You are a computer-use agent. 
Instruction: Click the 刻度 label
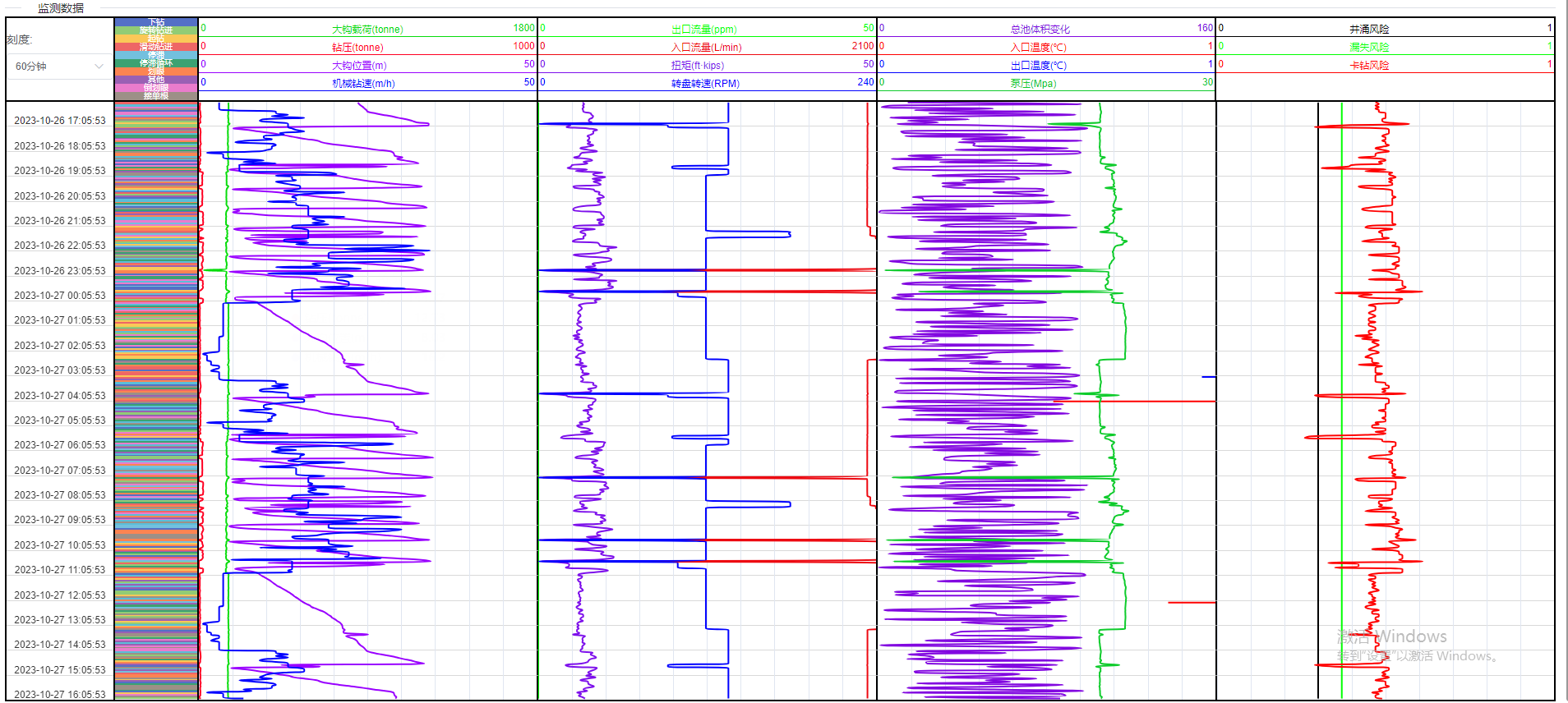18,39
